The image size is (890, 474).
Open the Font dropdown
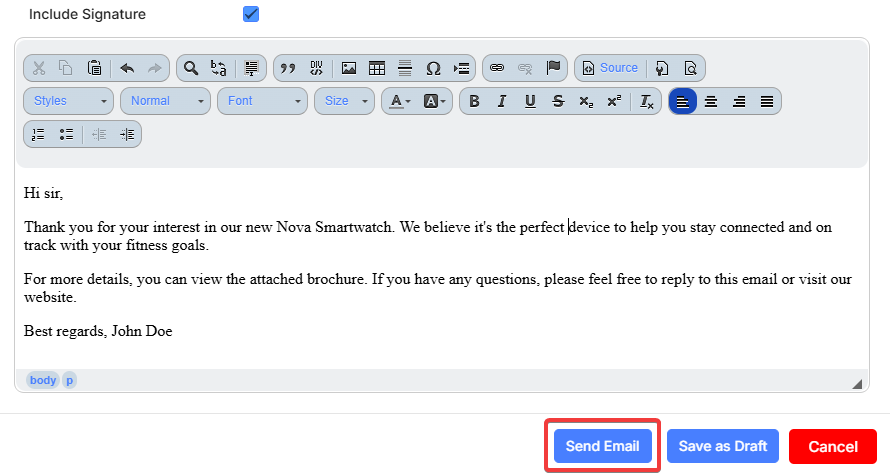(263, 101)
